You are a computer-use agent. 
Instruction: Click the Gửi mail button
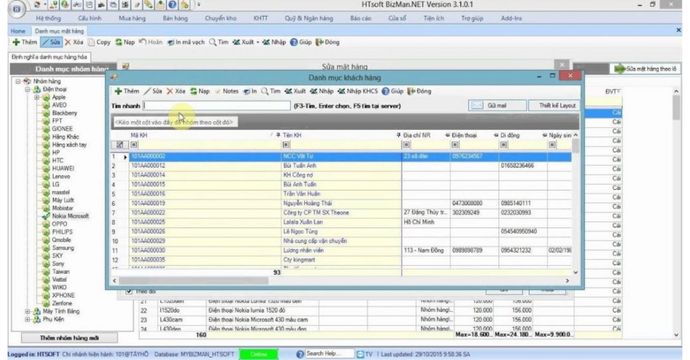[x=497, y=106]
